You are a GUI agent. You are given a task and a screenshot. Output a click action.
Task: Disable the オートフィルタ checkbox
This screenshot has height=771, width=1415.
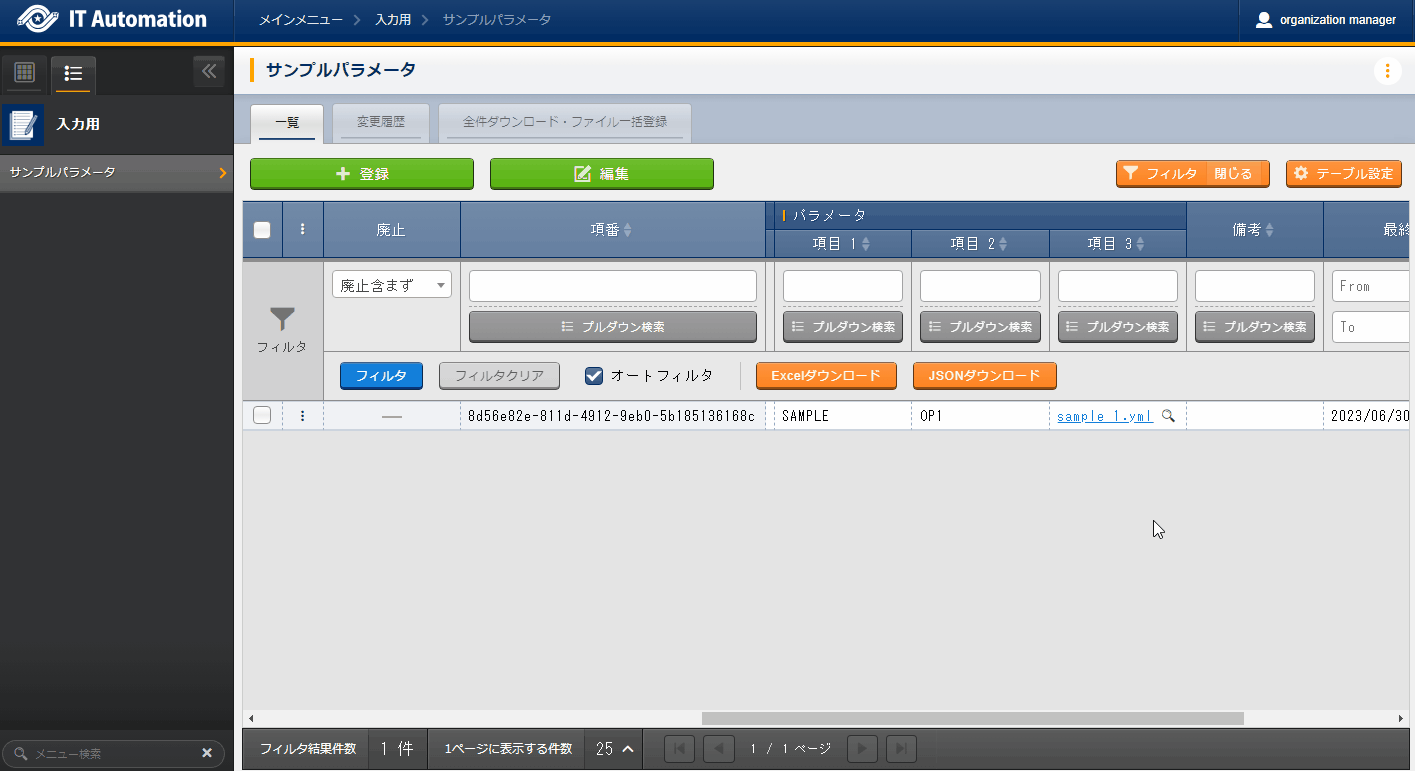tap(594, 376)
